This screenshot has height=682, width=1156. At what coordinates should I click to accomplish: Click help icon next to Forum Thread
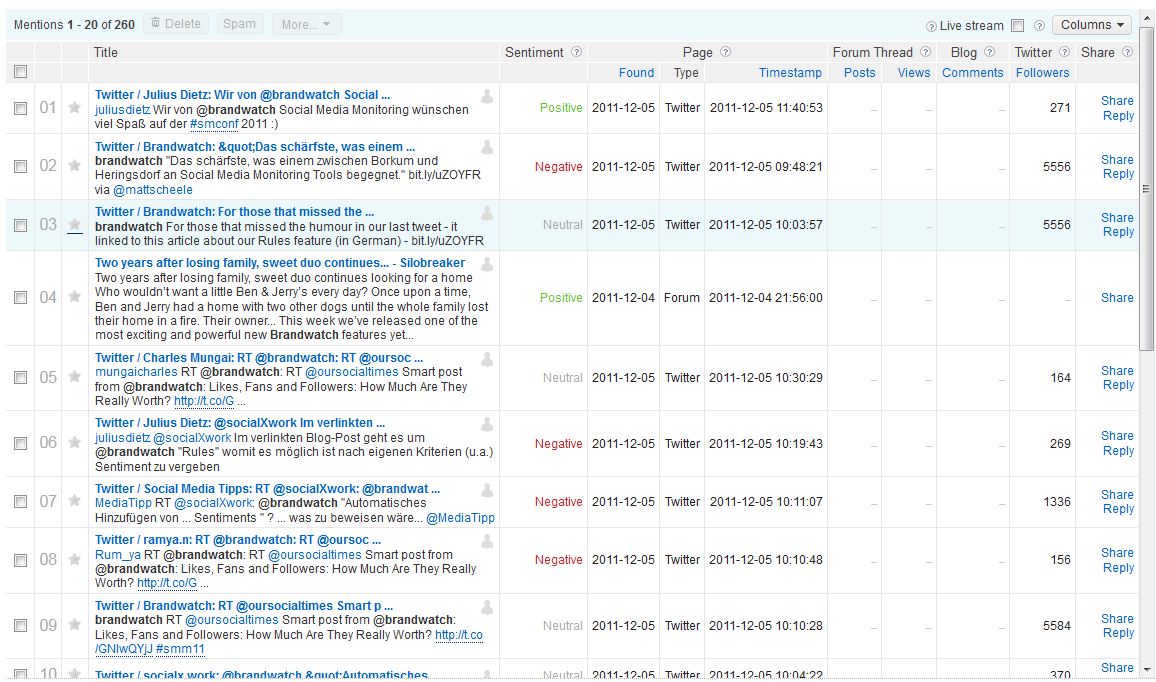[x=924, y=53]
